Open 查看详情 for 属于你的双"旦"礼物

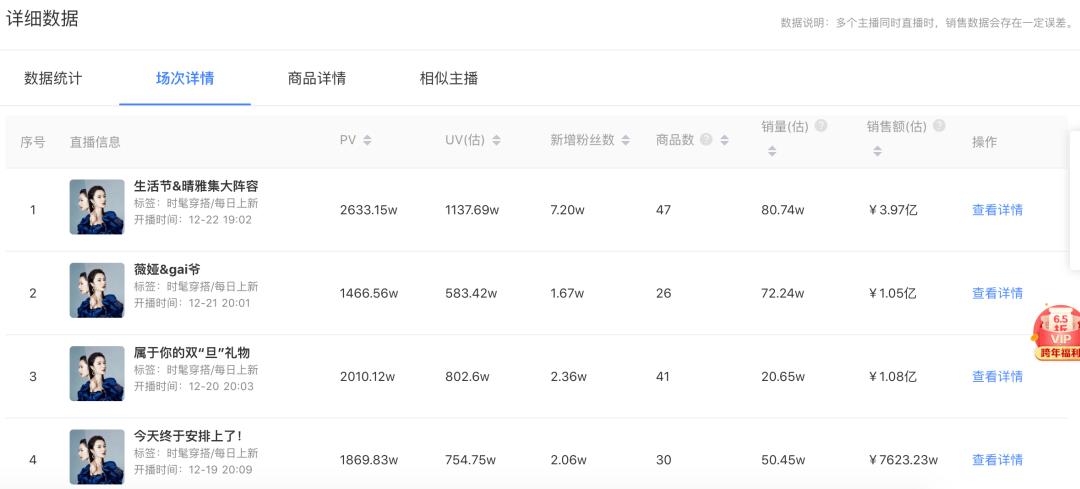pos(997,377)
